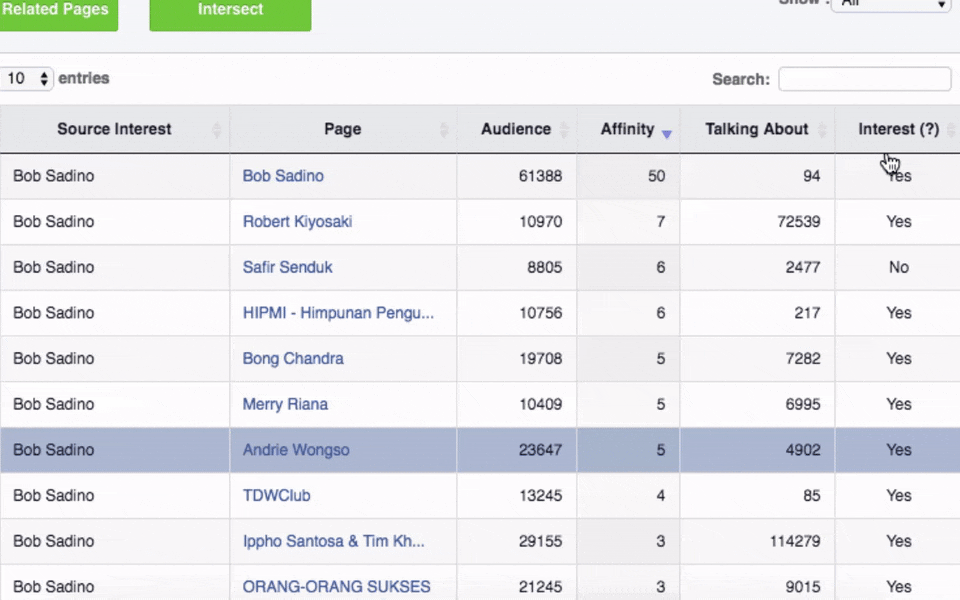This screenshot has width=960, height=600.
Task: Open ORANG-ORANG SUKSES page link
Action: coord(336,587)
